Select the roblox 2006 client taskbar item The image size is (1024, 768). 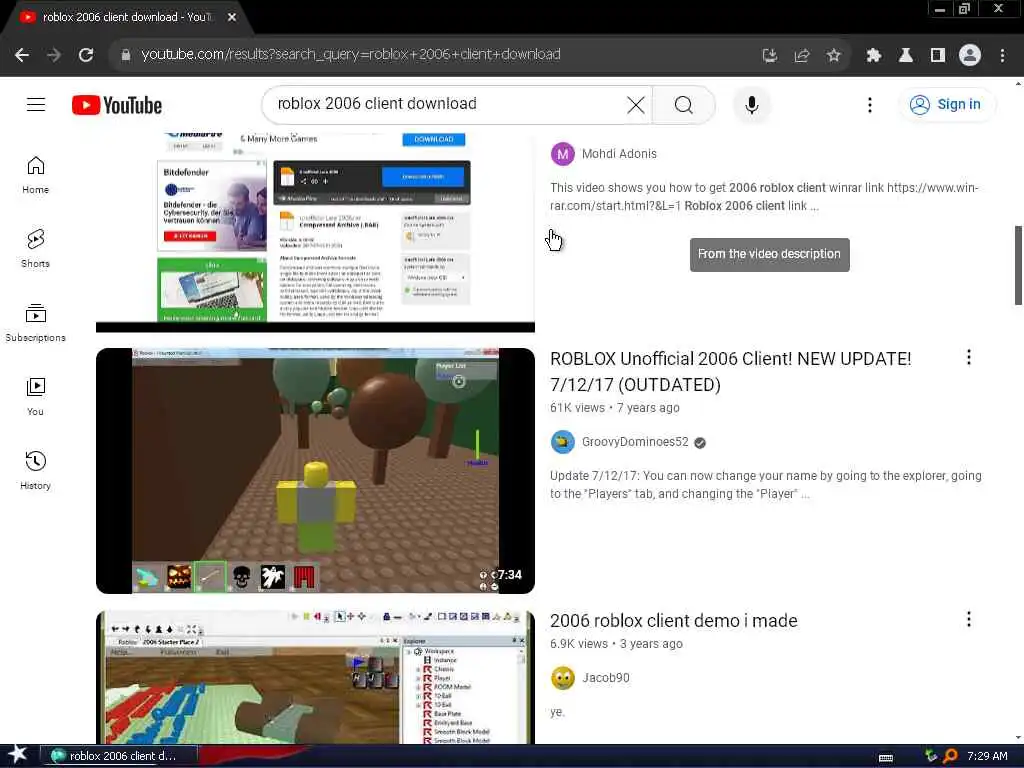coord(118,756)
